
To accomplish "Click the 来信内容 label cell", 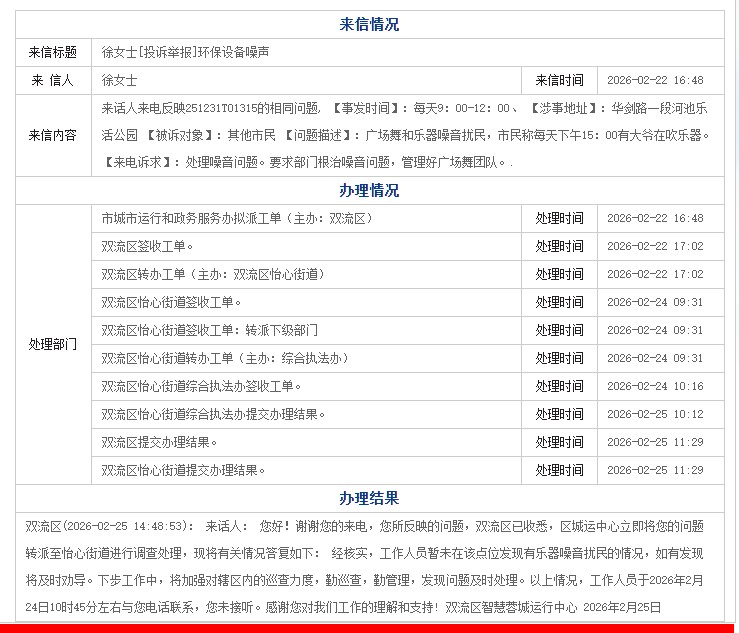I will (53, 135).
